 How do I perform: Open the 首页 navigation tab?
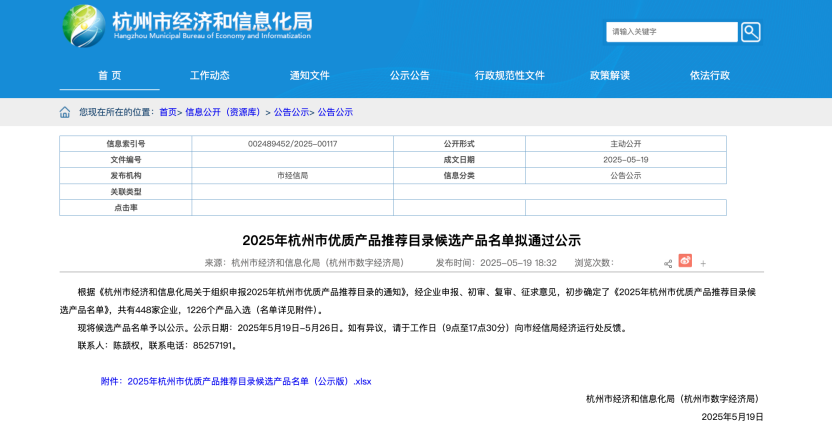109,75
